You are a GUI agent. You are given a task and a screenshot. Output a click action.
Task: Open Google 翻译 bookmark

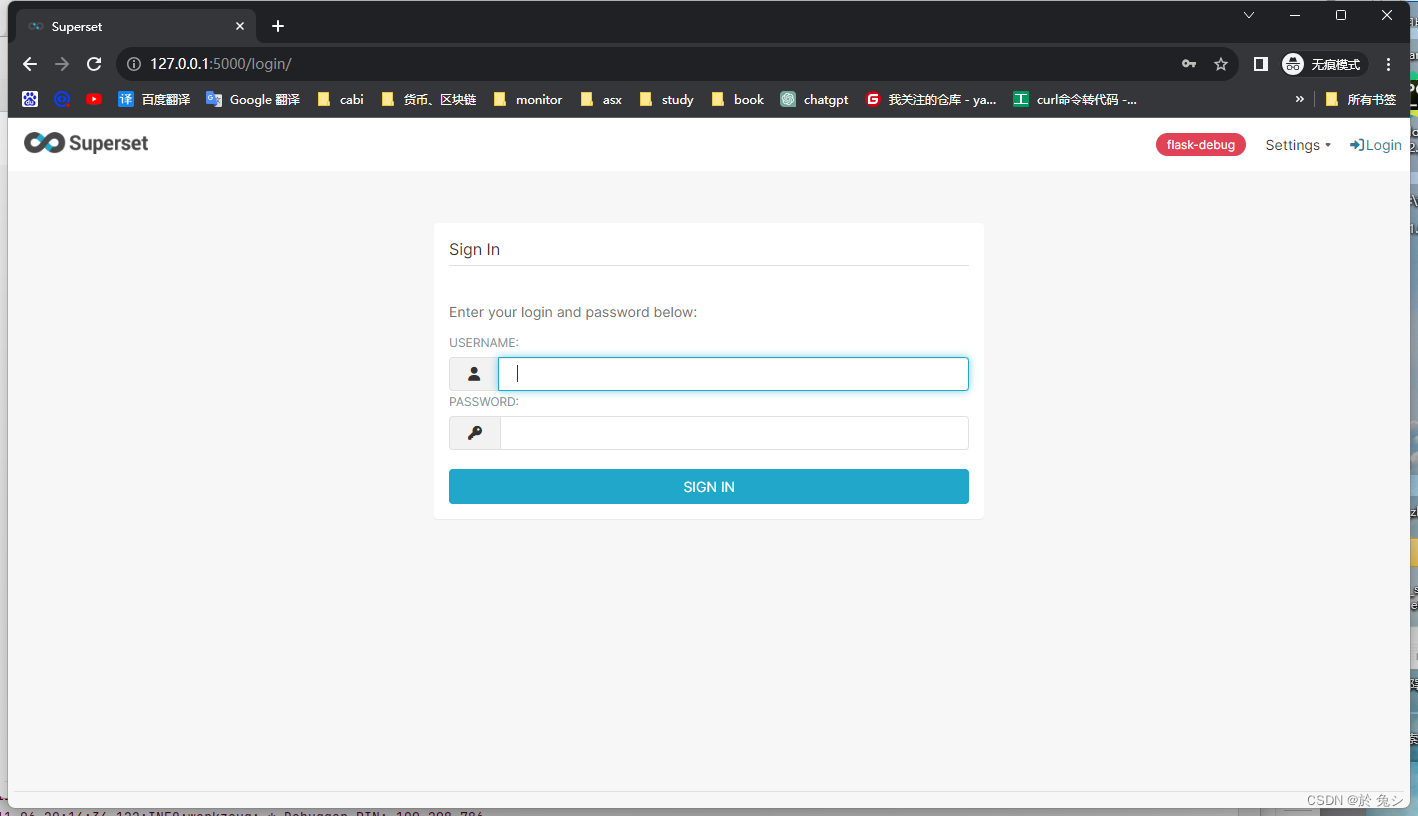coord(253,99)
